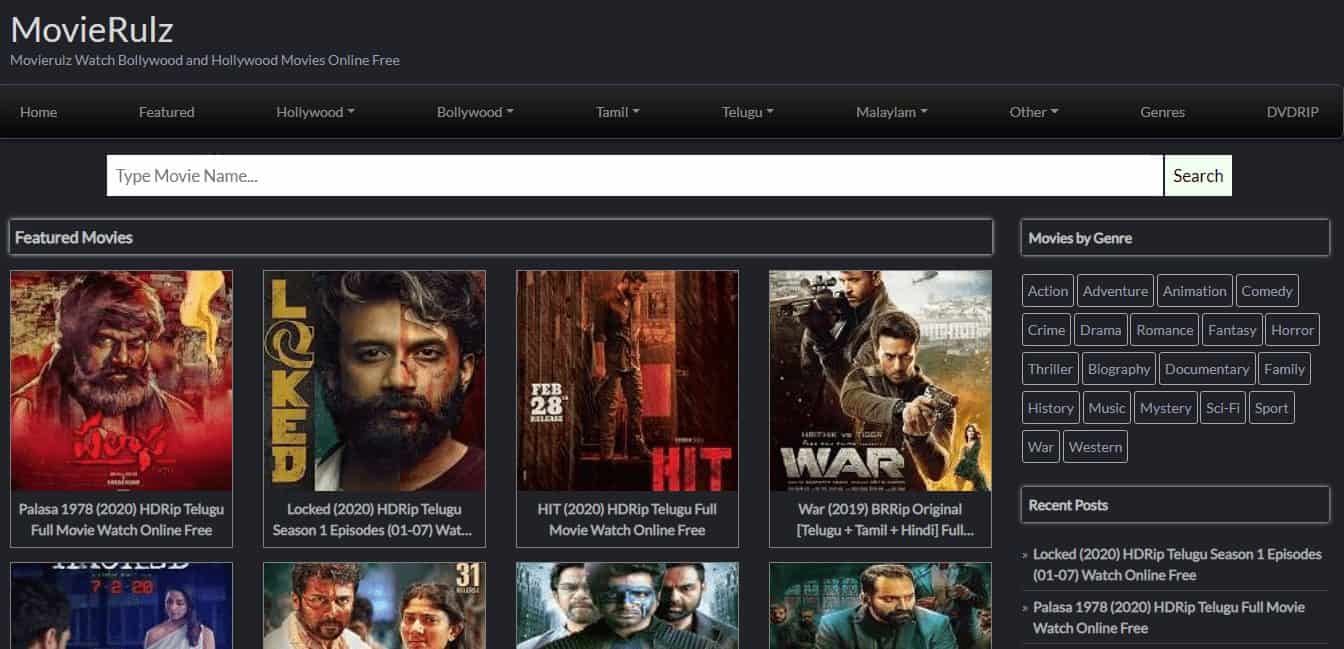The height and width of the screenshot is (649, 1344).
Task: Open the Genres menu item
Action: pyautogui.click(x=1162, y=112)
